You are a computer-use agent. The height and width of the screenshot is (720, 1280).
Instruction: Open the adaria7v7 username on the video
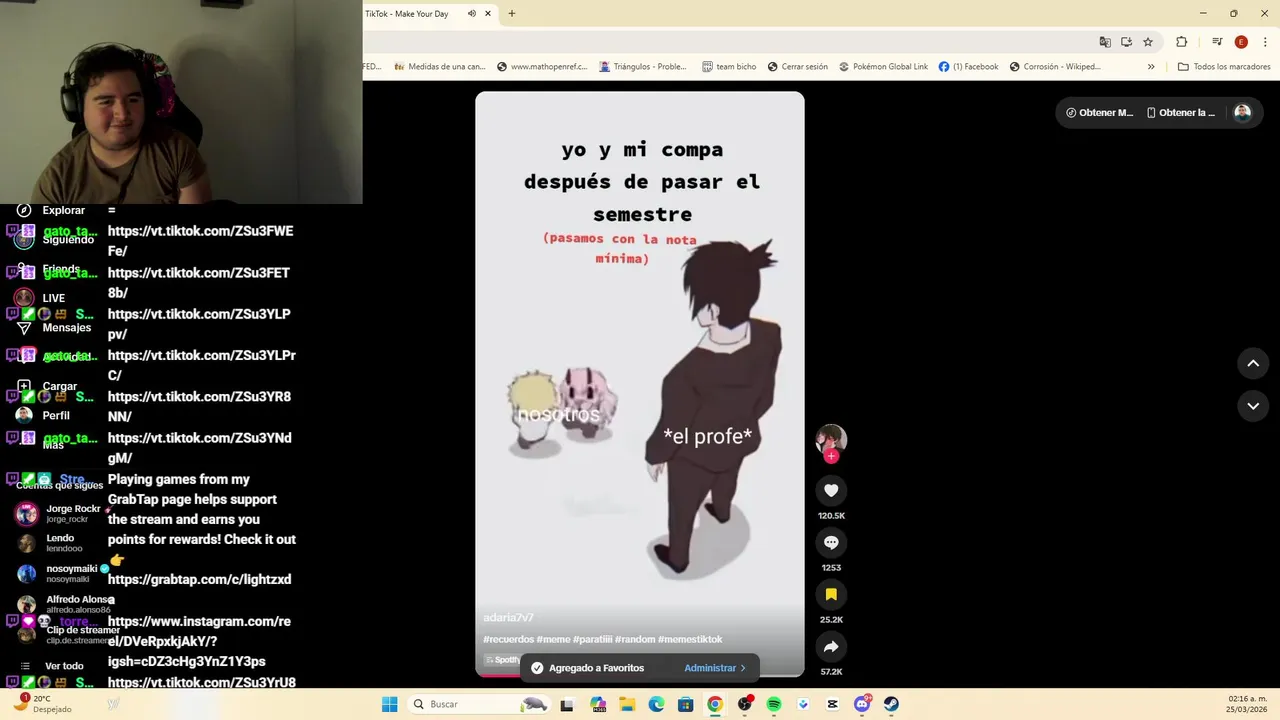pos(508,618)
